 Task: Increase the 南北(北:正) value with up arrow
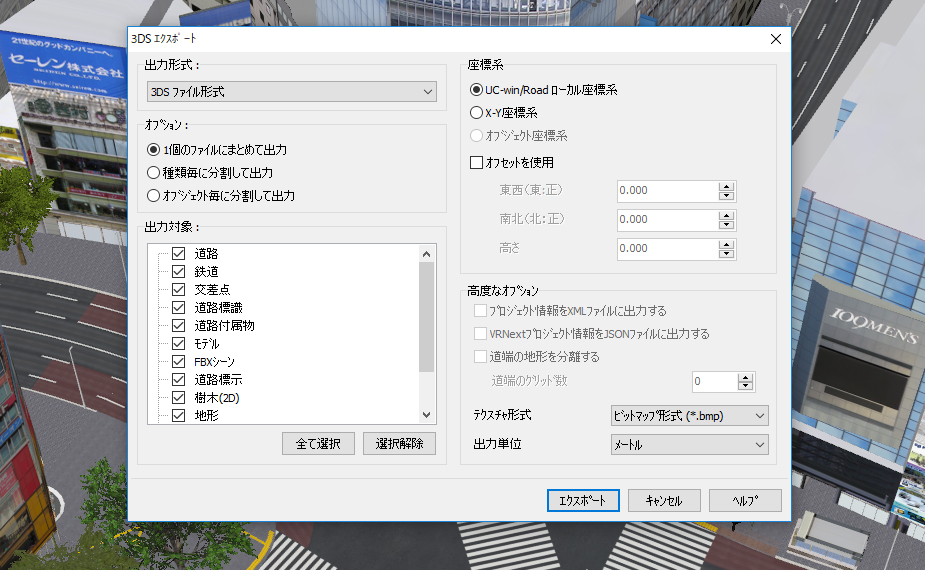point(727,215)
